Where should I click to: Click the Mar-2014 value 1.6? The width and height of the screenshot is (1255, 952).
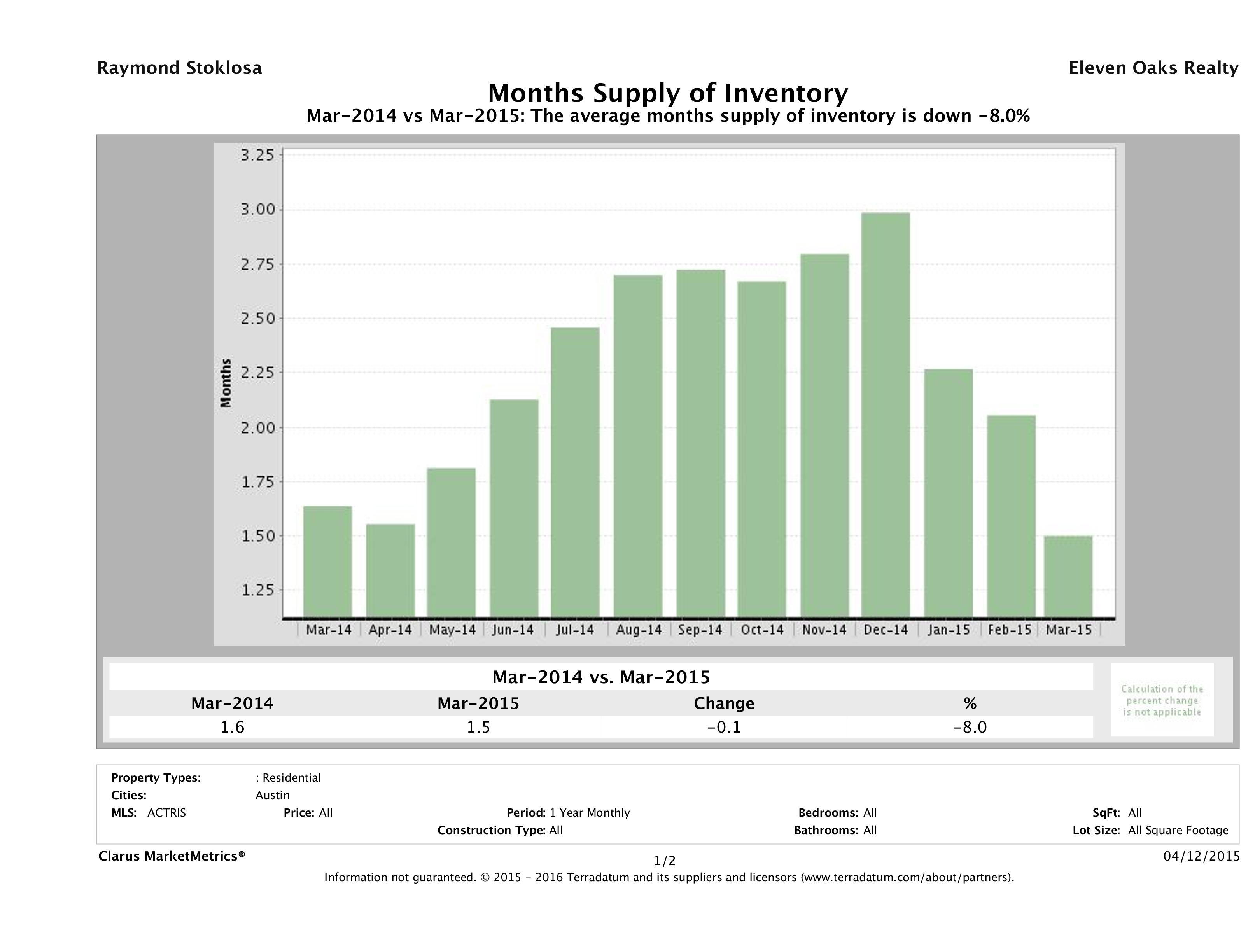pyautogui.click(x=232, y=727)
